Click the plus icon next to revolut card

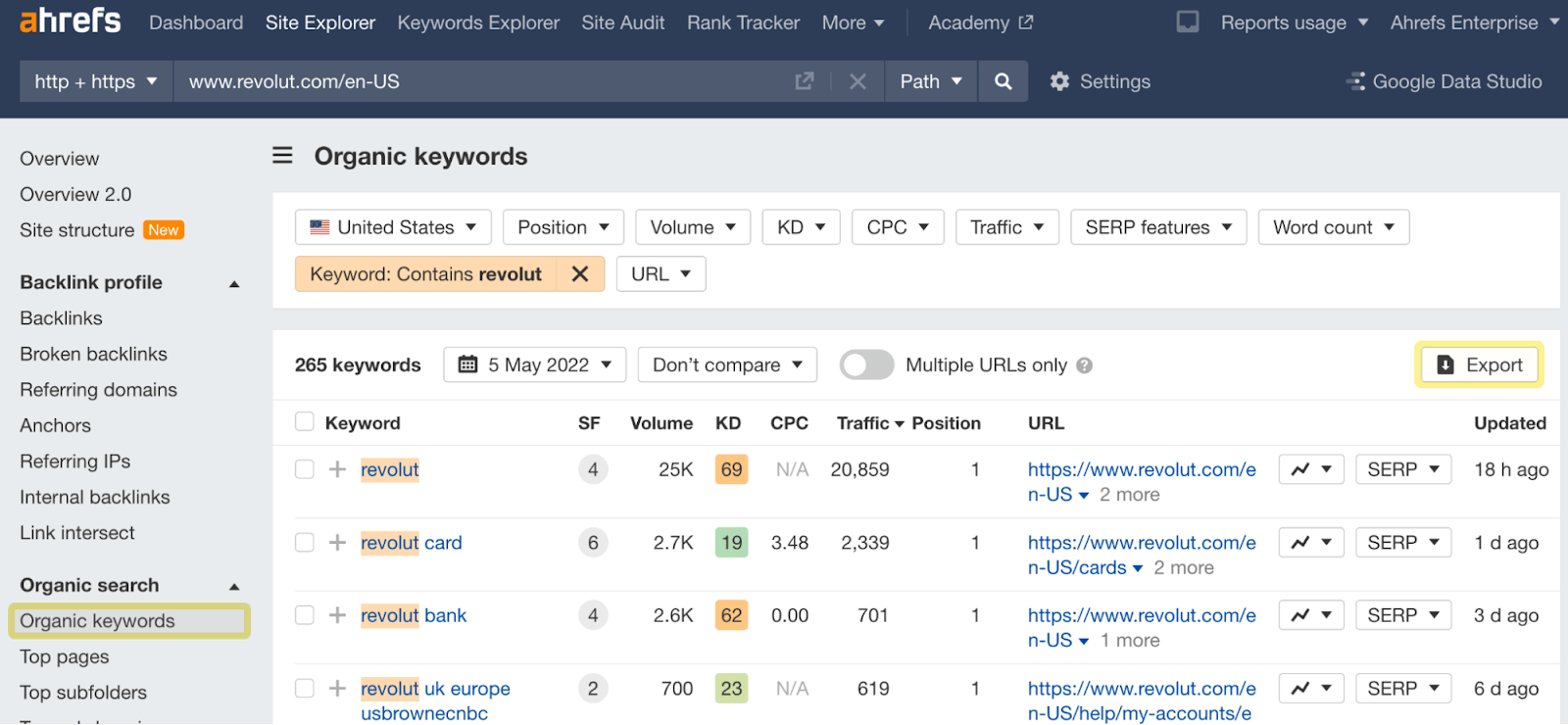(337, 543)
